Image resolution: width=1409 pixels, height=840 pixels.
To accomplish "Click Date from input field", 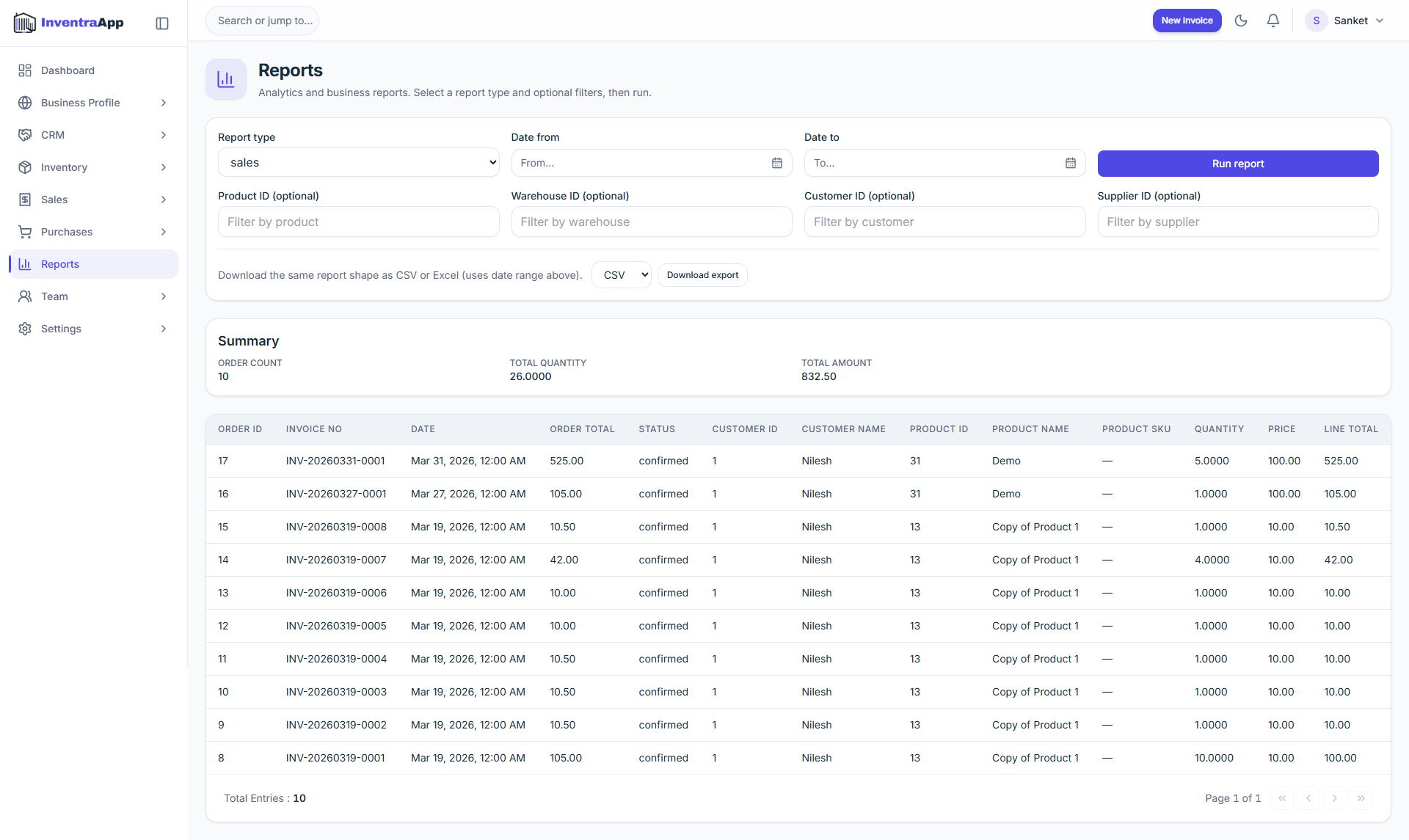I will tap(652, 163).
